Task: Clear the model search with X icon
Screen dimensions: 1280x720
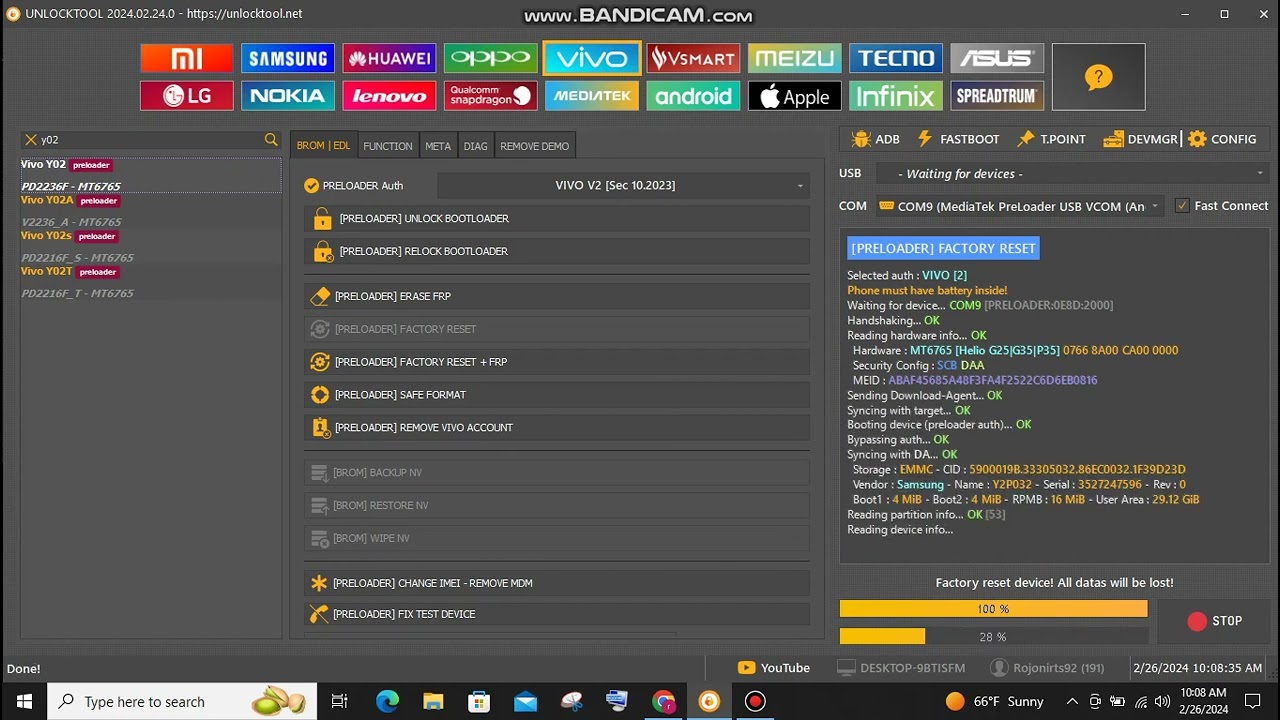Action: point(31,140)
